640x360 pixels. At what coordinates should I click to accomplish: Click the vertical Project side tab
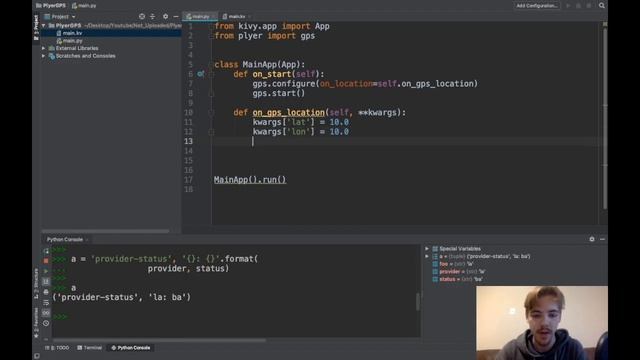click(36, 27)
